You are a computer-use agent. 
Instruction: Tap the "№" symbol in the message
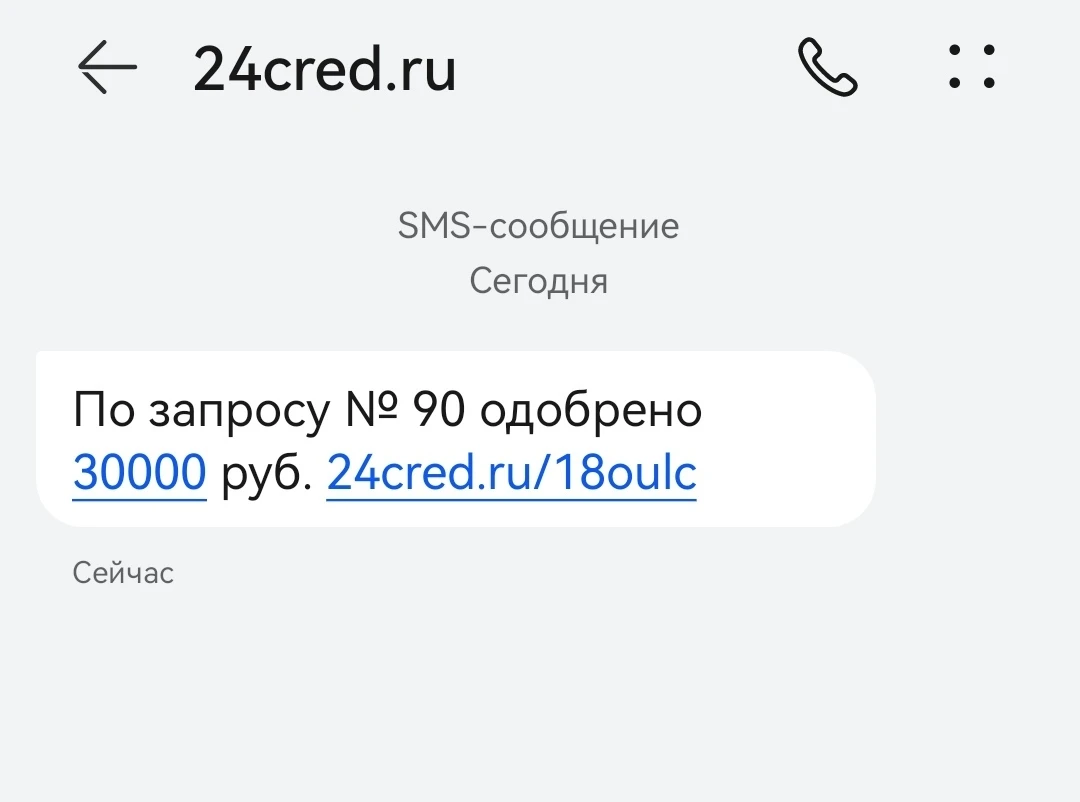(370, 411)
